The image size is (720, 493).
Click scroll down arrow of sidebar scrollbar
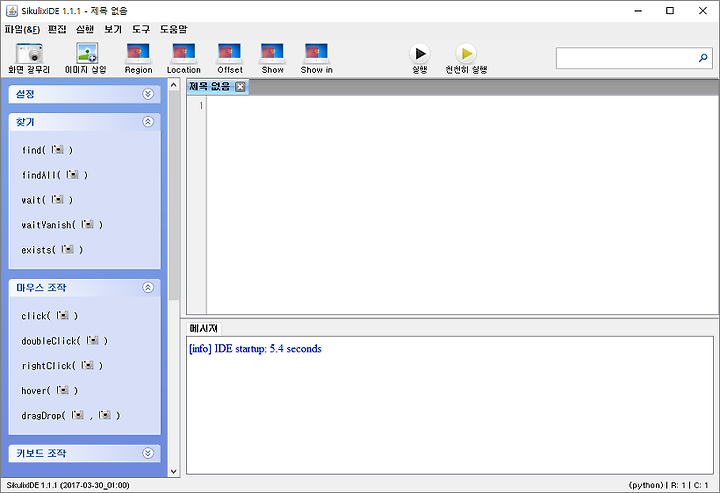(173, 471)
